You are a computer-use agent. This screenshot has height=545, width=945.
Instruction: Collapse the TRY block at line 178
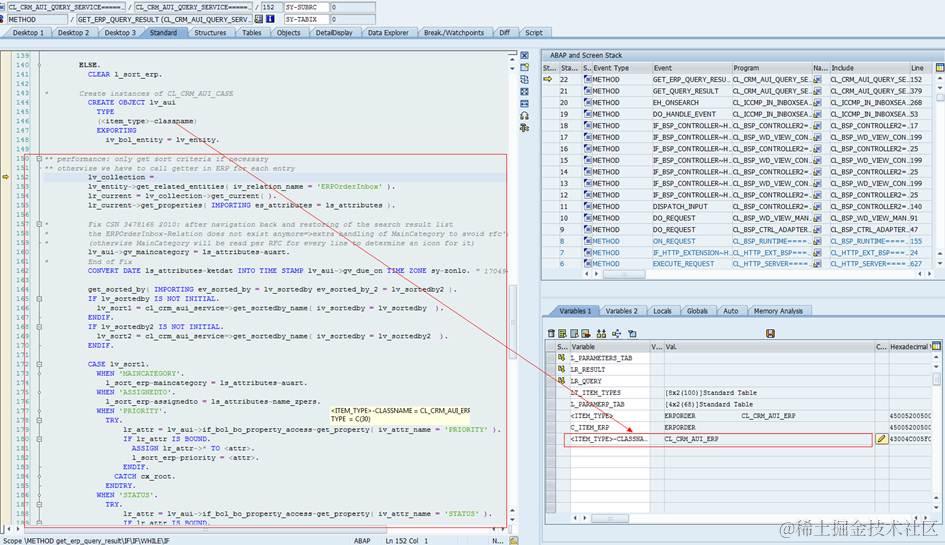[39, 420]
